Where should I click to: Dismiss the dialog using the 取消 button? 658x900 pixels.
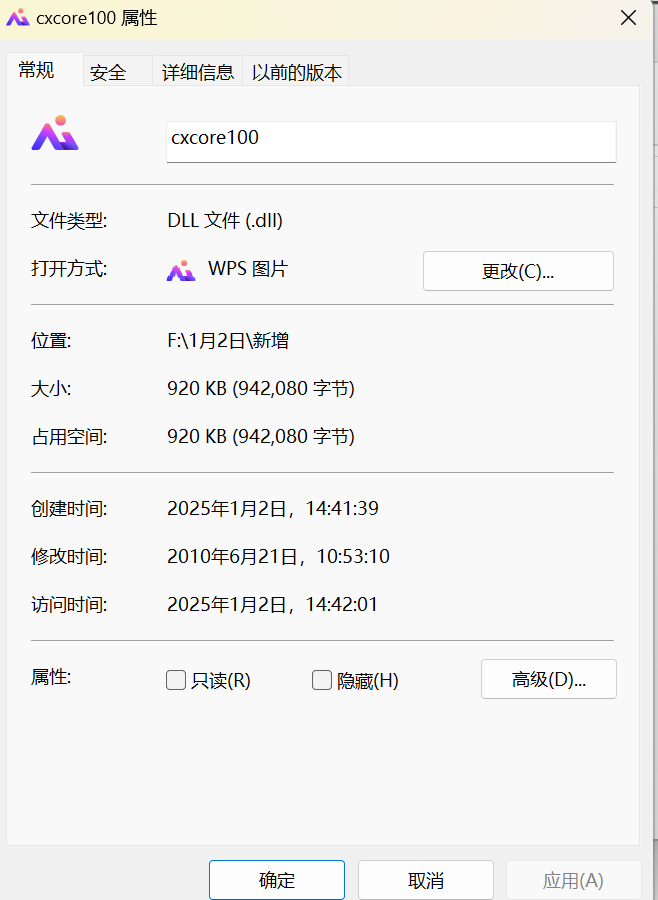pos(426,879)
